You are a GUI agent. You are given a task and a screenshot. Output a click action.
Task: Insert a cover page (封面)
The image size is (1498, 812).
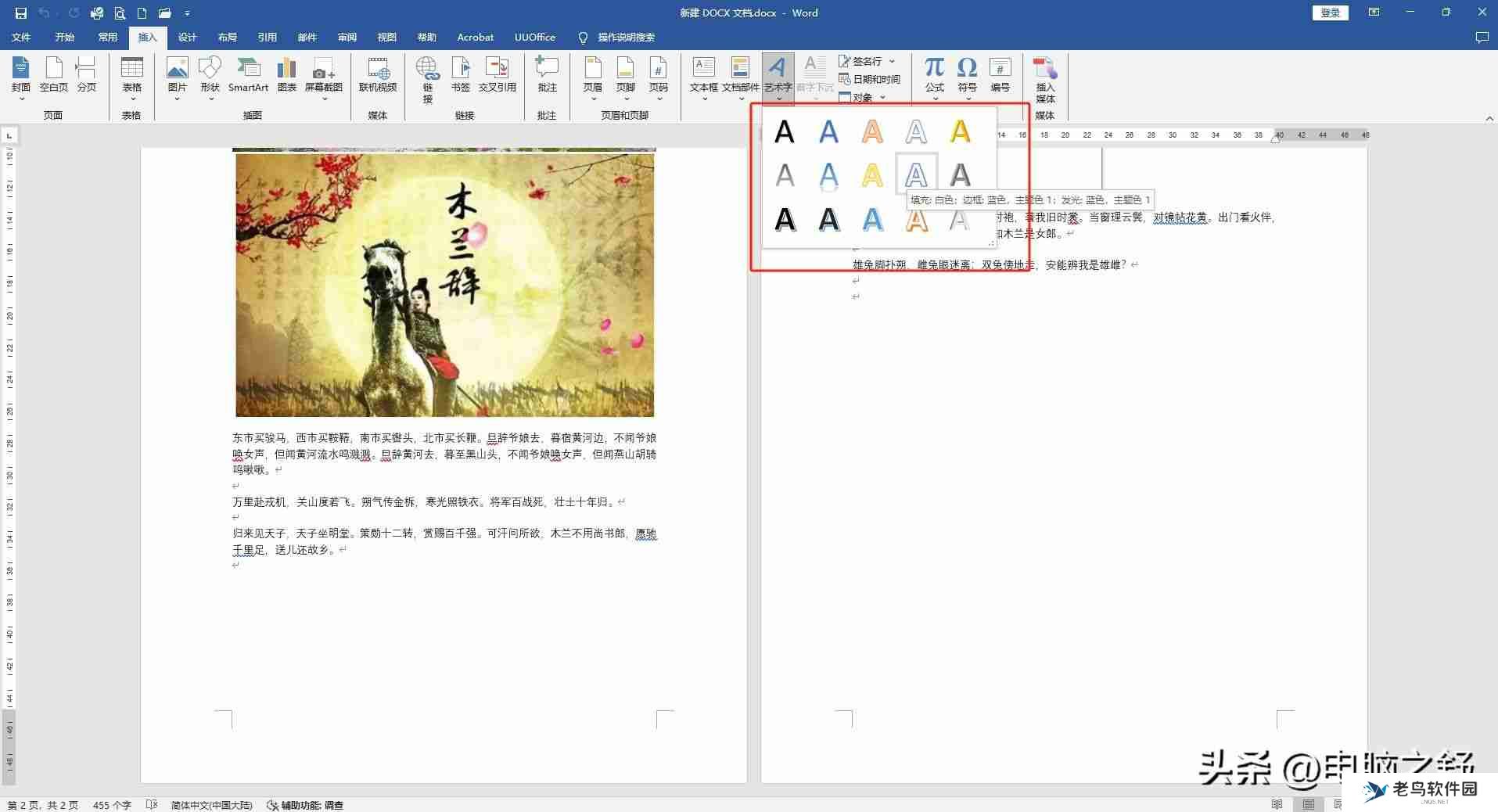[x=21, y=79]
